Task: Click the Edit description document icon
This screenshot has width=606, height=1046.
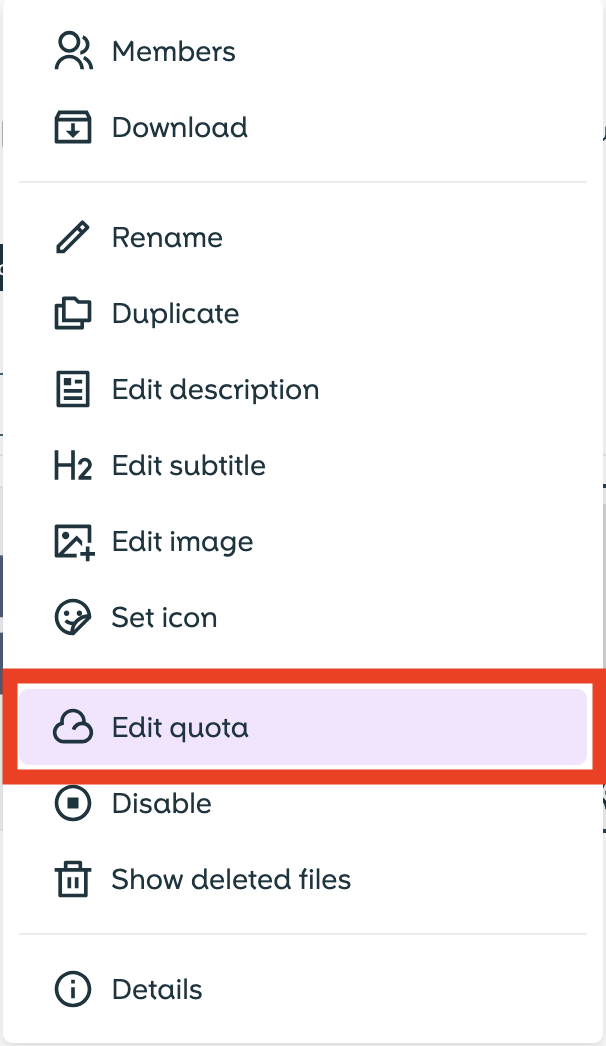Action: pyautogui.click(x=72, y=389)
